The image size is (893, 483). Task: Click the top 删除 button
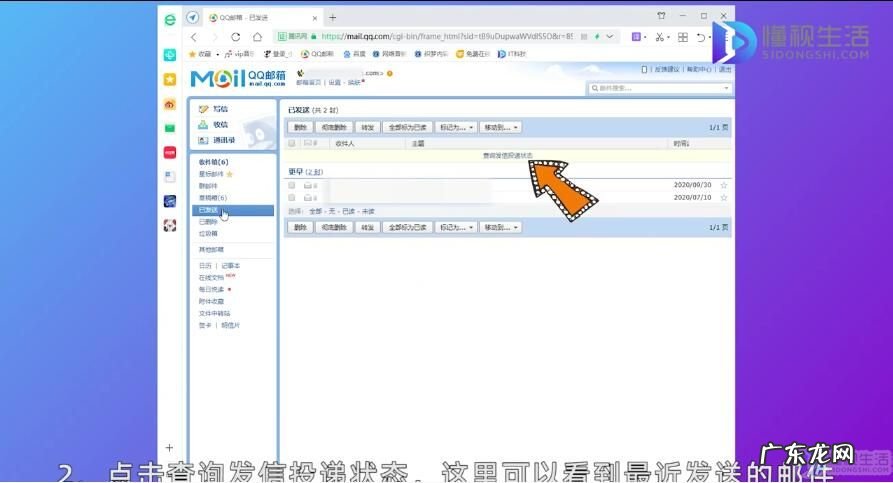point(300,128)
